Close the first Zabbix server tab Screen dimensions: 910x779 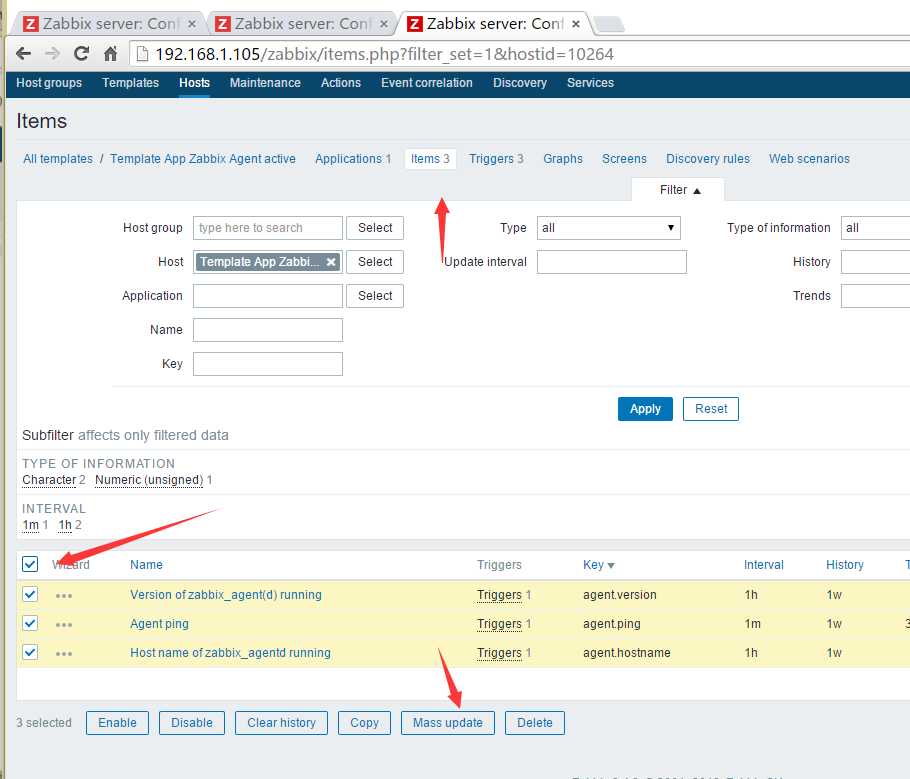pos(192,24)
